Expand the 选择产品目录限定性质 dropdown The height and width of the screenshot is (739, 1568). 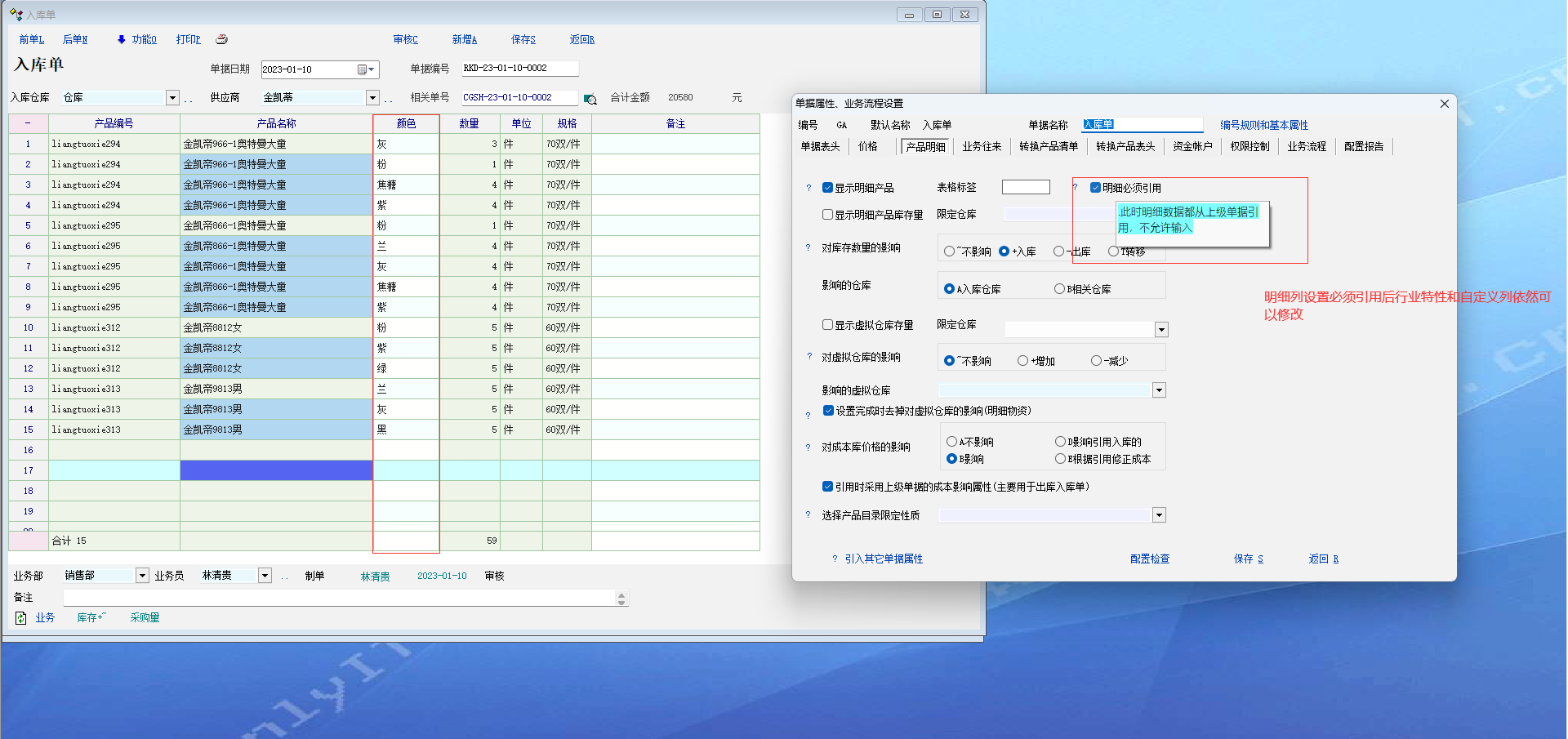tap(1159, 515)
